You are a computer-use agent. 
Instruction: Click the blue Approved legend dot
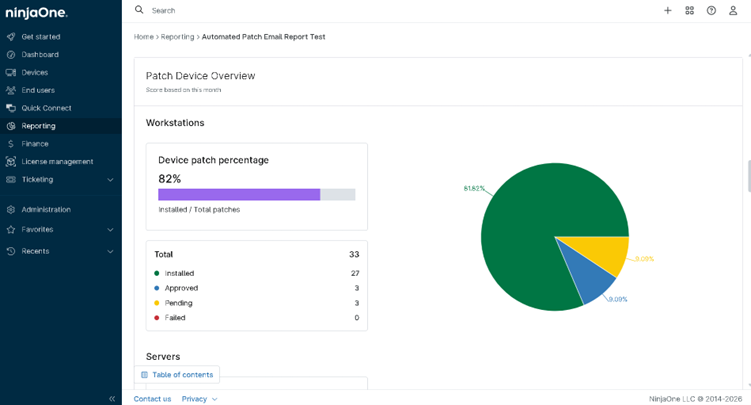(x=157, y=288)
